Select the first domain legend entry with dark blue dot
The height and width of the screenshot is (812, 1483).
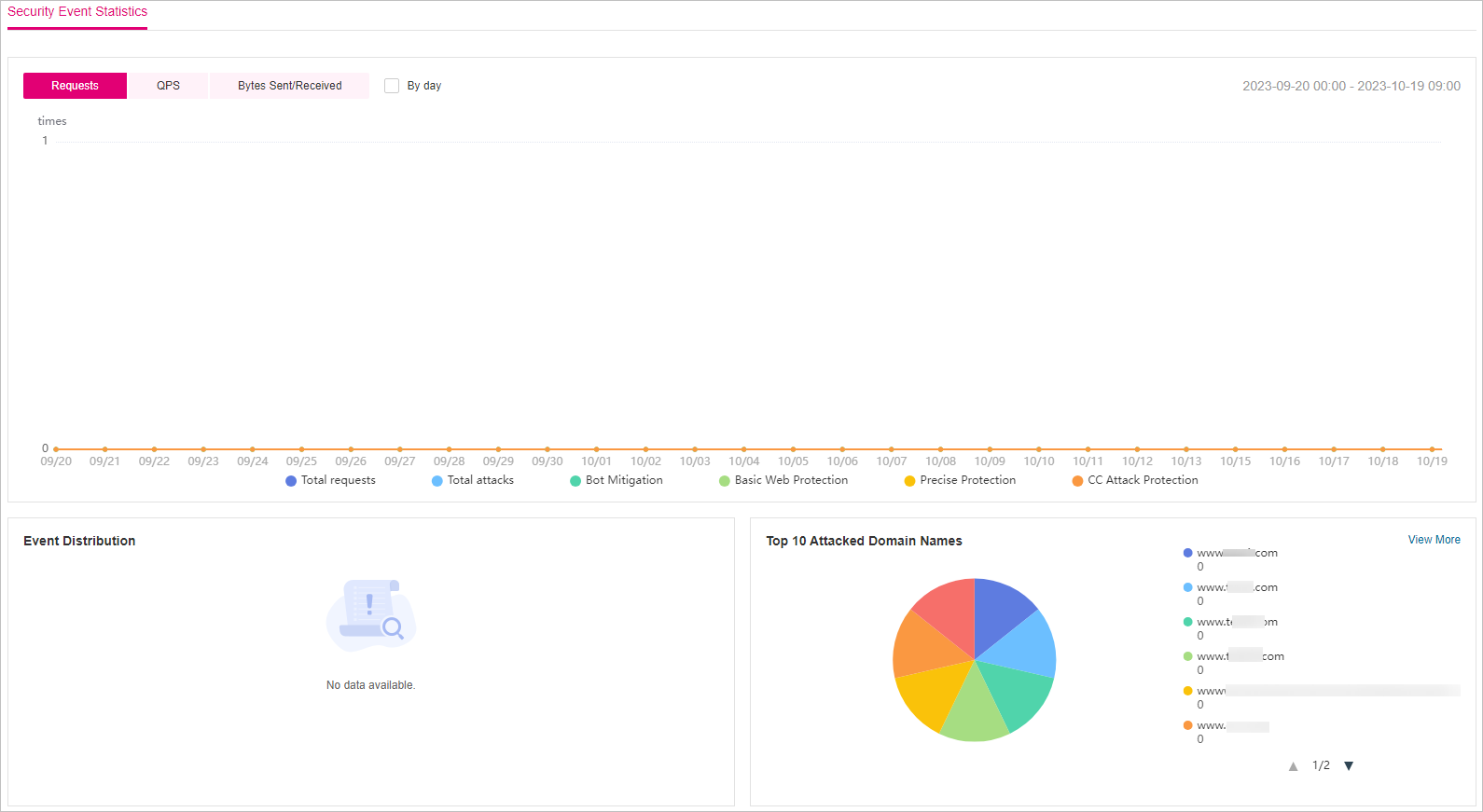click(1230, 559)
